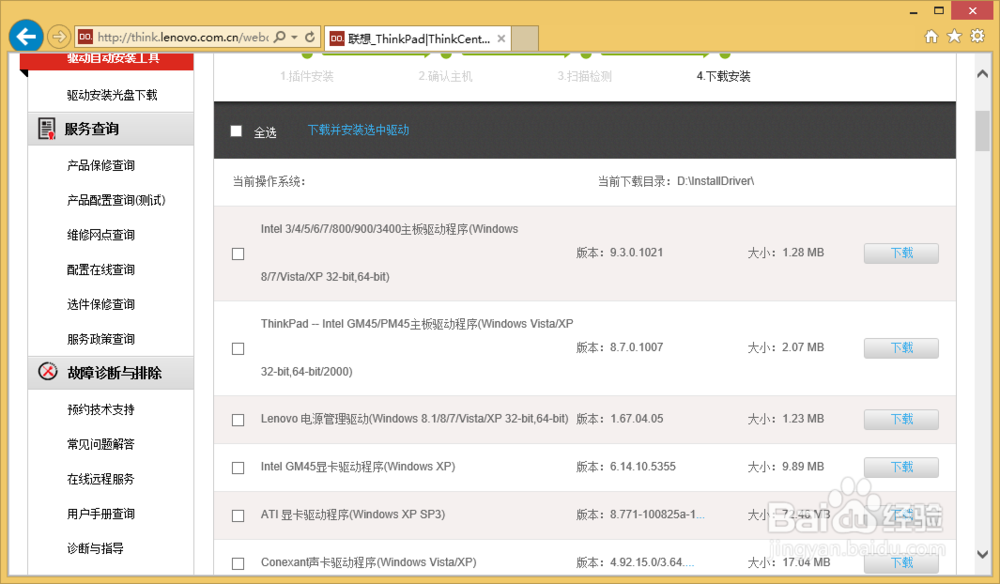
Task: Check the Lenovo 电源管理驱动 checkbox
Action: pyautogui.click(x=238, y=420)
